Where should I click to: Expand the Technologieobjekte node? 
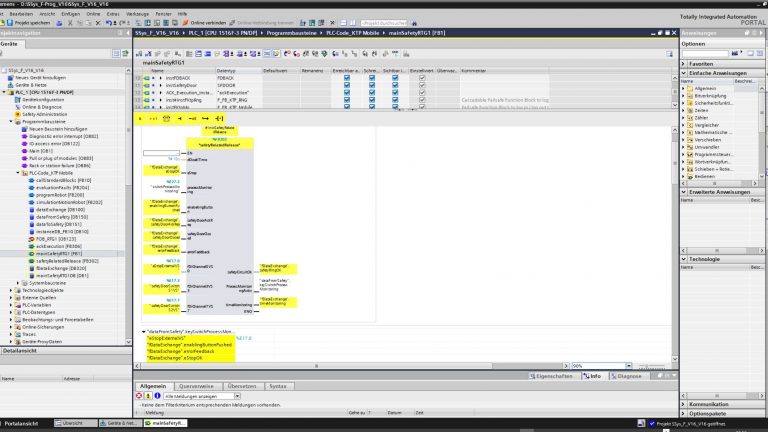(11, 290)
